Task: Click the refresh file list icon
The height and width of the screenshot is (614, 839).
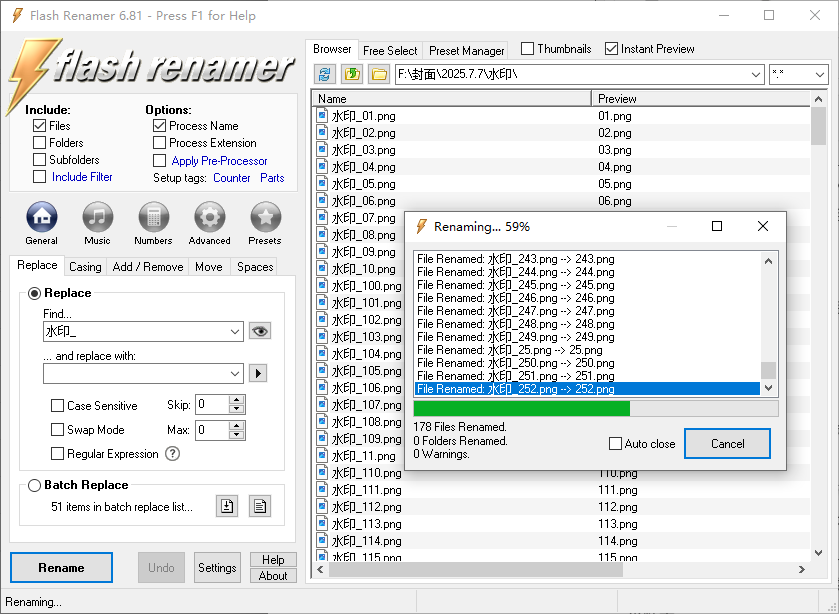Action: coord(325,74)
